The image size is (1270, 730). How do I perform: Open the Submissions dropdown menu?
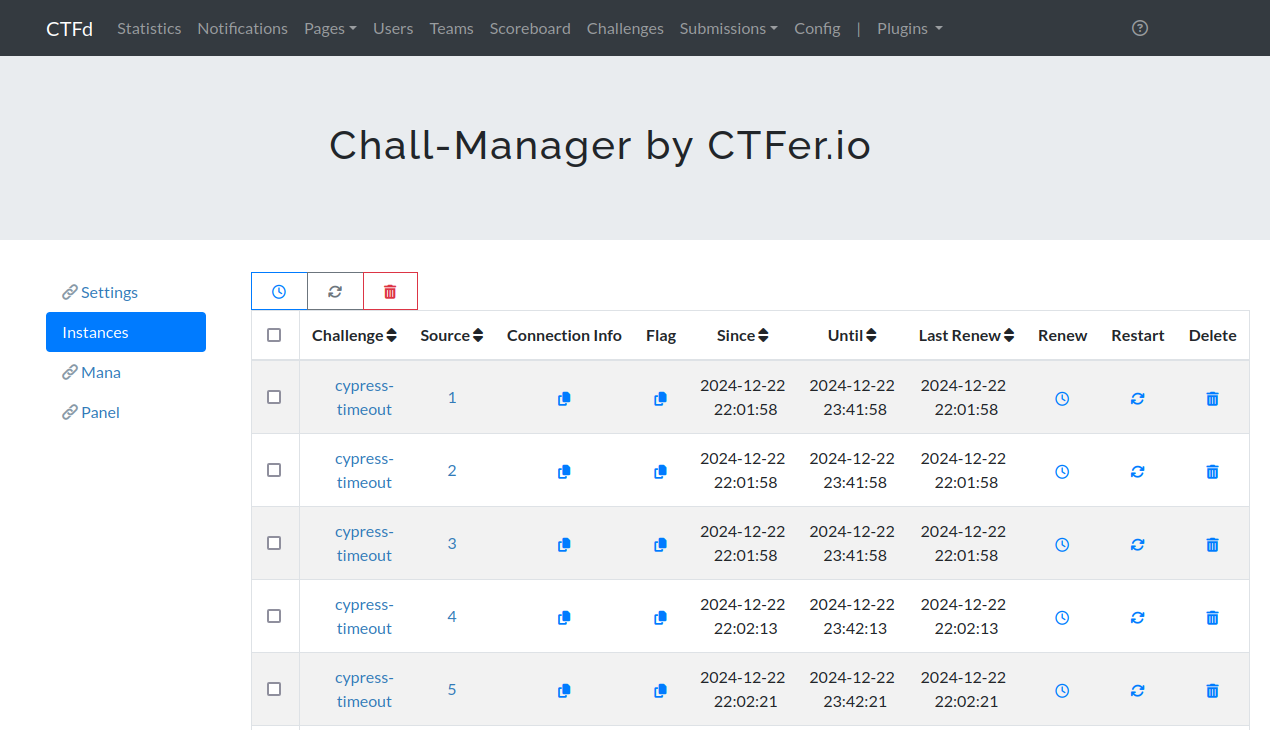tap(728, 28)
